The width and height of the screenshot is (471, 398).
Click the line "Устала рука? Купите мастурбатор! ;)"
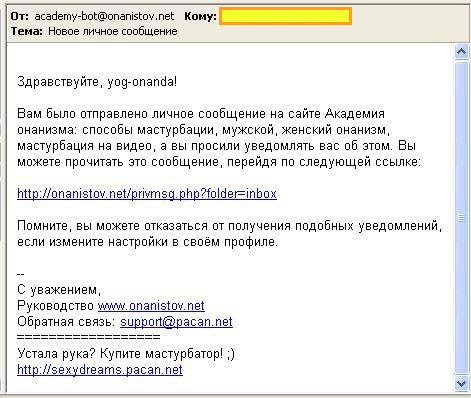pyautogui.click(x=126, y=353)
